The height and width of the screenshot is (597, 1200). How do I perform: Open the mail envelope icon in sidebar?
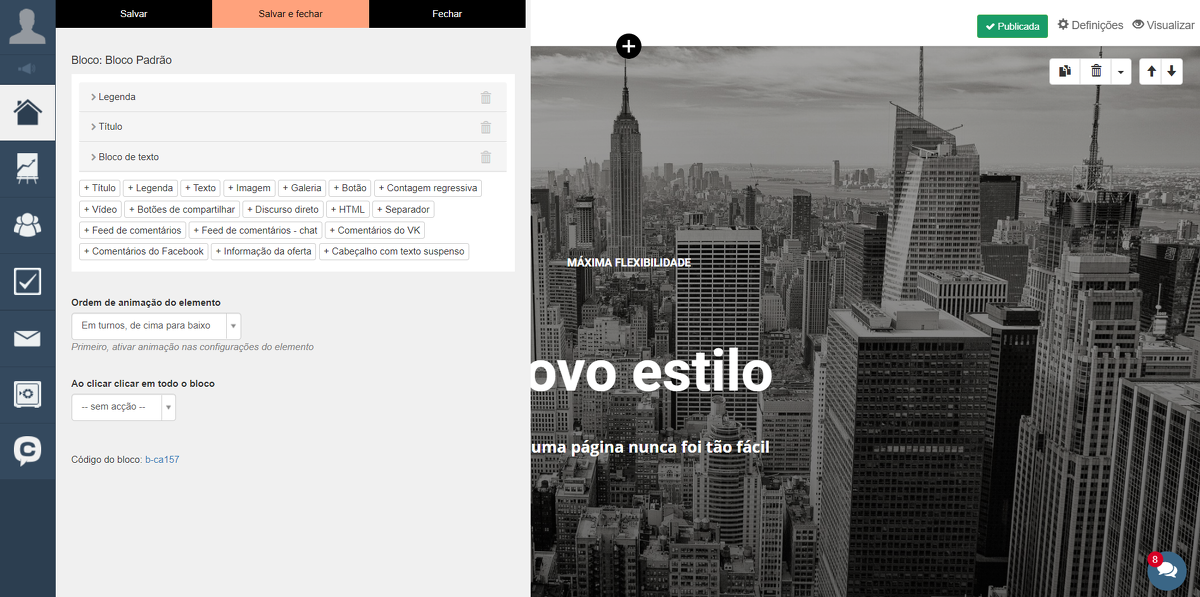[27, 338]
